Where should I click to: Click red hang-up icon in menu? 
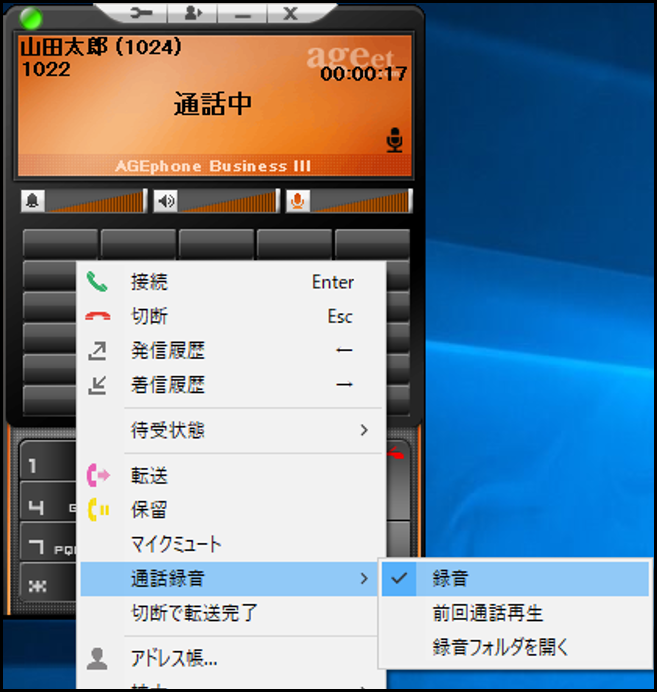pyautogui.click(x=98, y=316)
